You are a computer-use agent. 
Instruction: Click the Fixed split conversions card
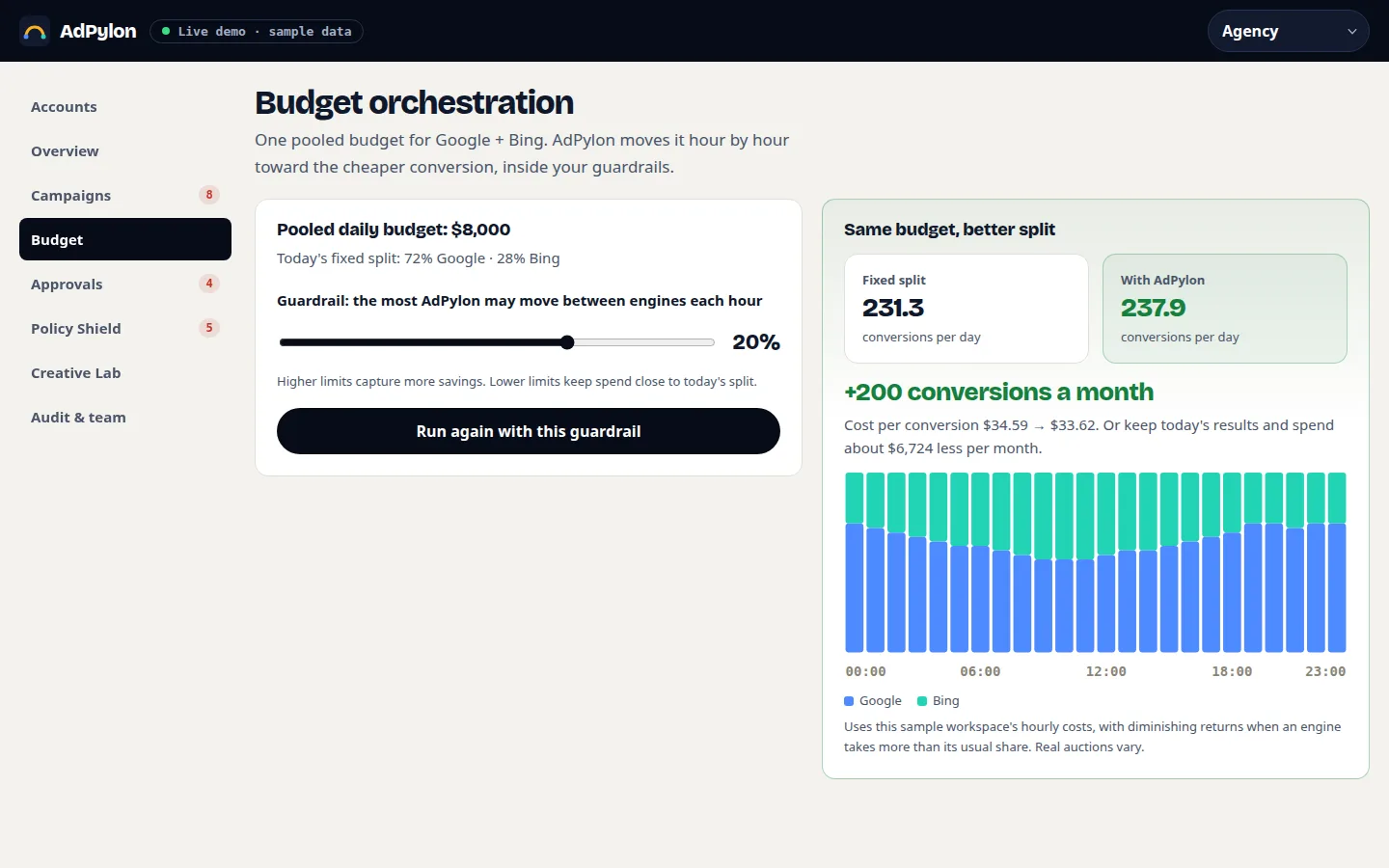pyautogui.click(x=967, y=309)
